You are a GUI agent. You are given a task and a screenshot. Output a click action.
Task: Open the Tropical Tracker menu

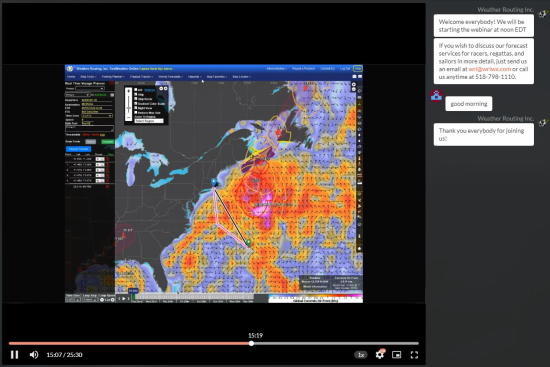point(141,76)
